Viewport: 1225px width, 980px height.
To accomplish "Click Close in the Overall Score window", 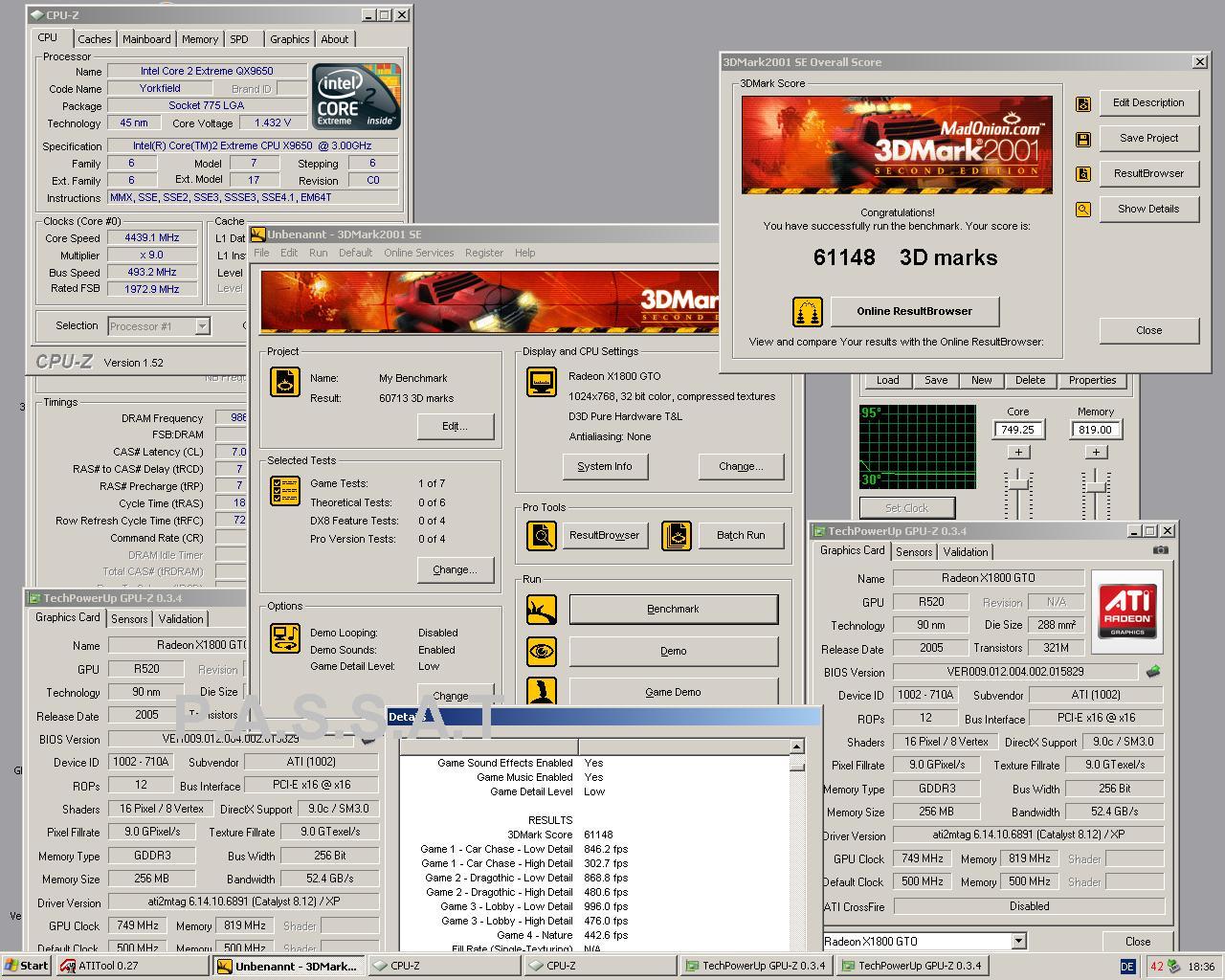I will (x=1148, y=330).
